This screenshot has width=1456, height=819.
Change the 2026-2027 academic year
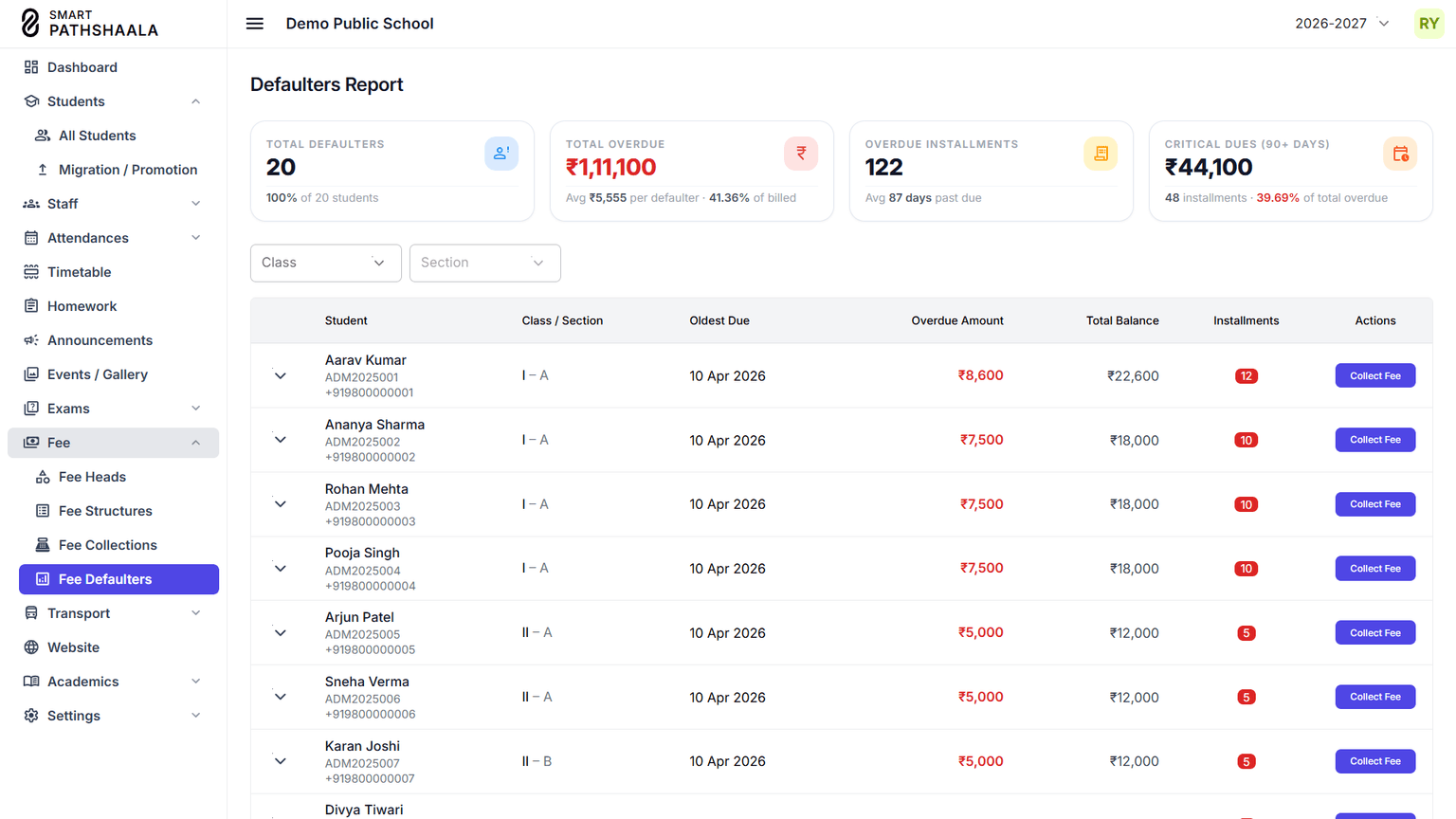tap(1342, 24)
